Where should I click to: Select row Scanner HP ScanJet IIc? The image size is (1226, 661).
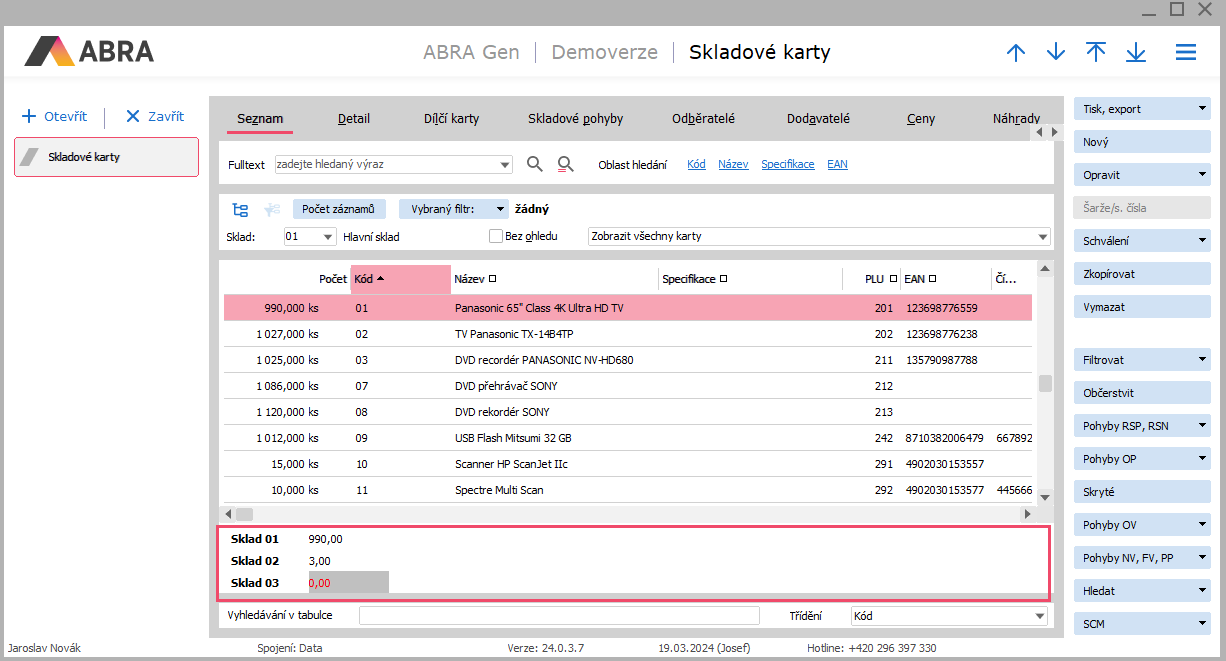pos(628,464)
